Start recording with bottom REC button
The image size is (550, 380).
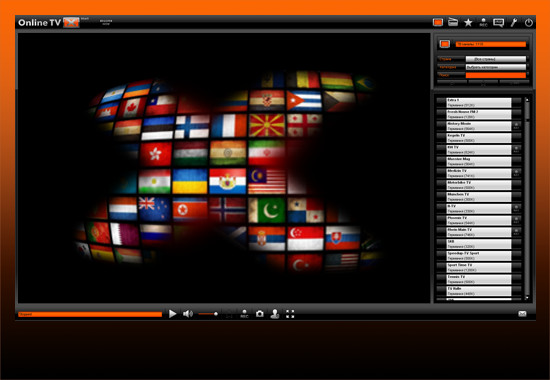click(x=244, y=314)
